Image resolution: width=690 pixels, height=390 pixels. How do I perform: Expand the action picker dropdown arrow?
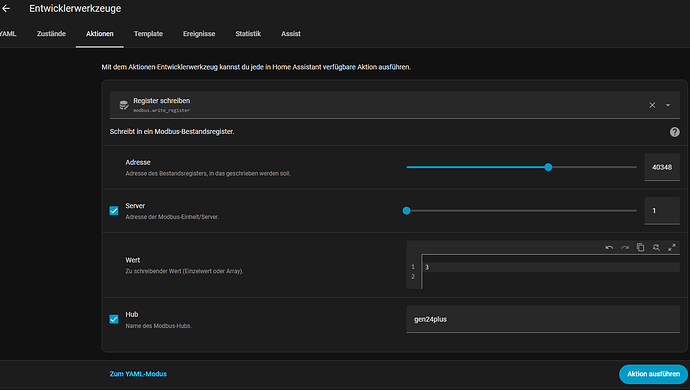click(668, 105)
